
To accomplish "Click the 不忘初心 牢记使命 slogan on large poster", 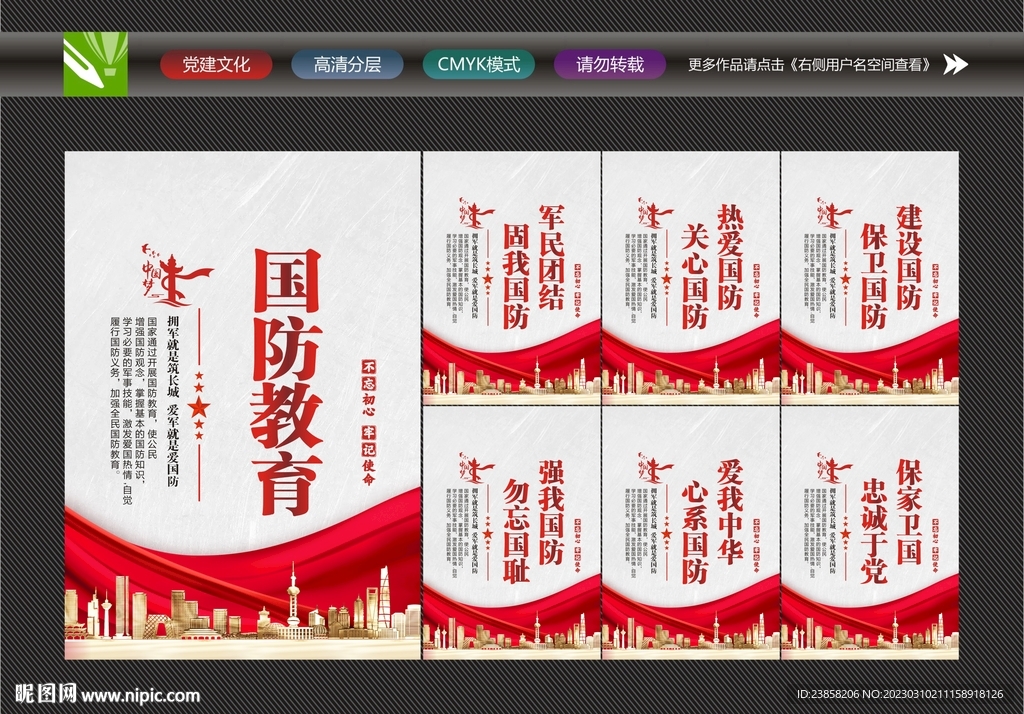I will click(x=369, y=422).
